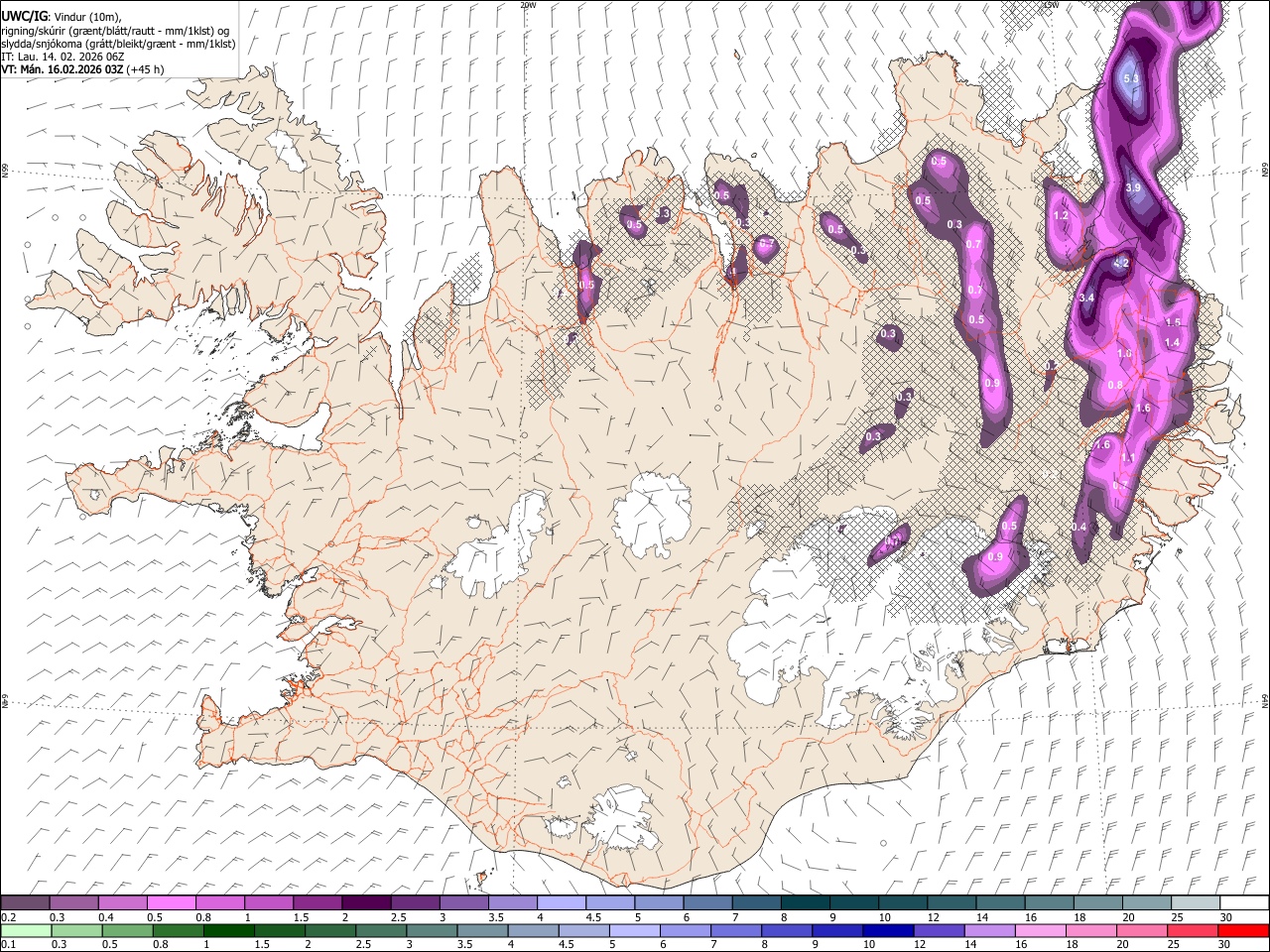This screenshot has height=952, width=1270.
Task: Click the 3.4 snowfall value on the map
Action: 1086,297
